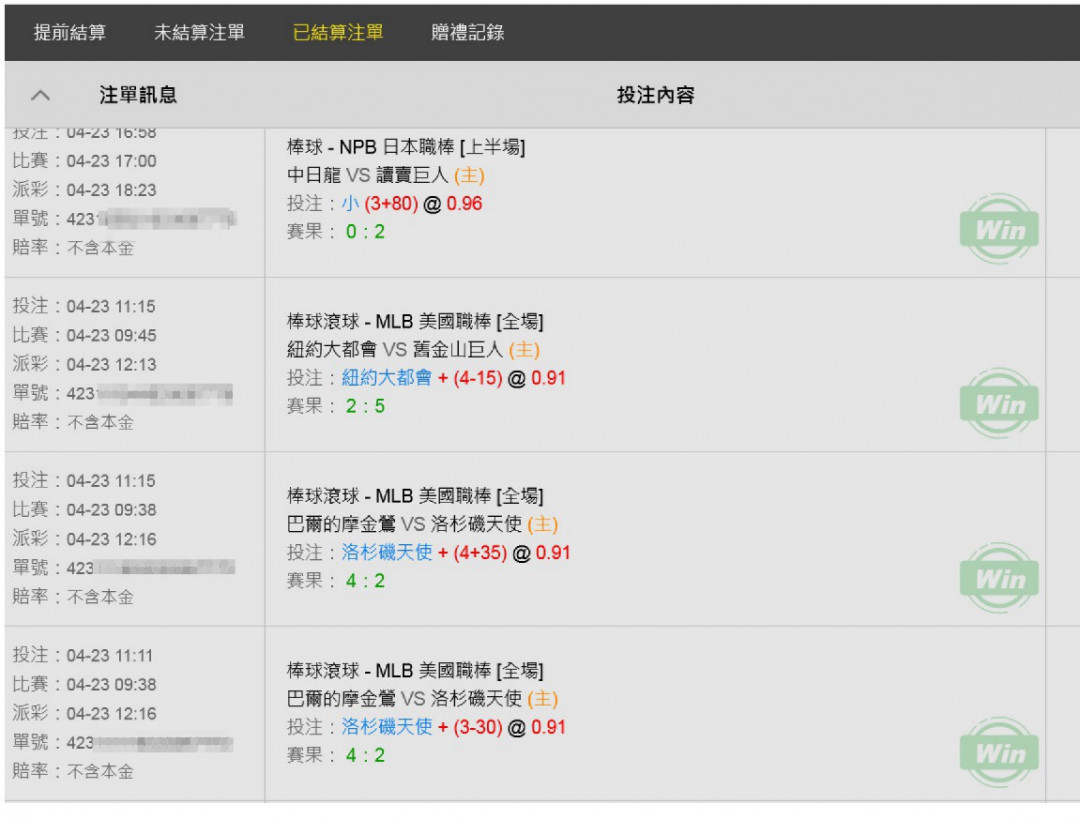Collapse list with the chevron beside 注單訊息
1080x819 pixels.
click(41, 95)
